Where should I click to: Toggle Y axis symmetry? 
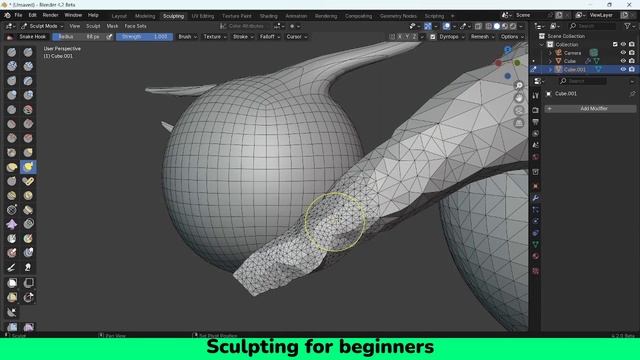(x=407, y=37)
